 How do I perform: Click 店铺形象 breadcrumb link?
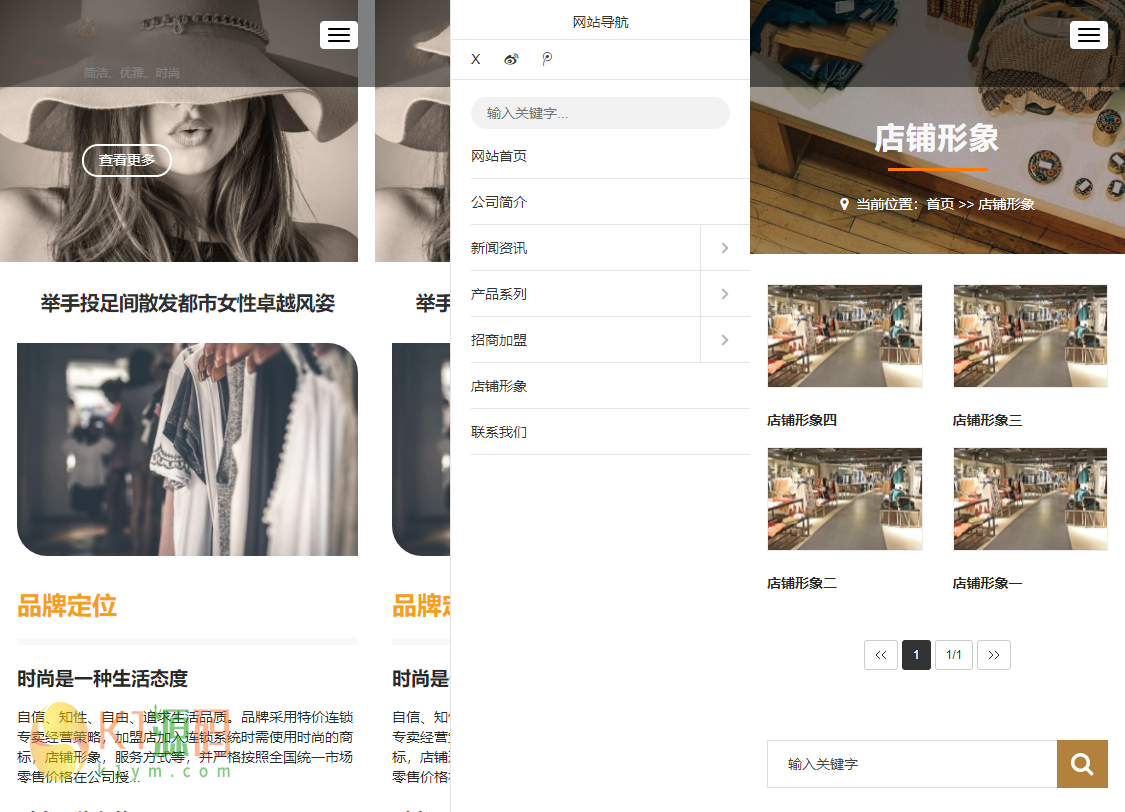1006,204
